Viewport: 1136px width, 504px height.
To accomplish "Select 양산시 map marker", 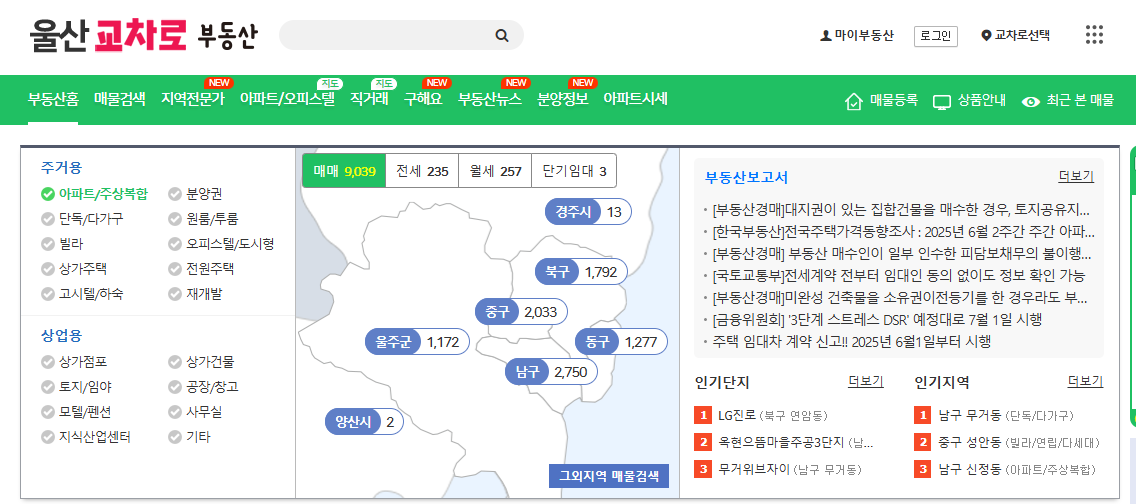I will (364, 422).
